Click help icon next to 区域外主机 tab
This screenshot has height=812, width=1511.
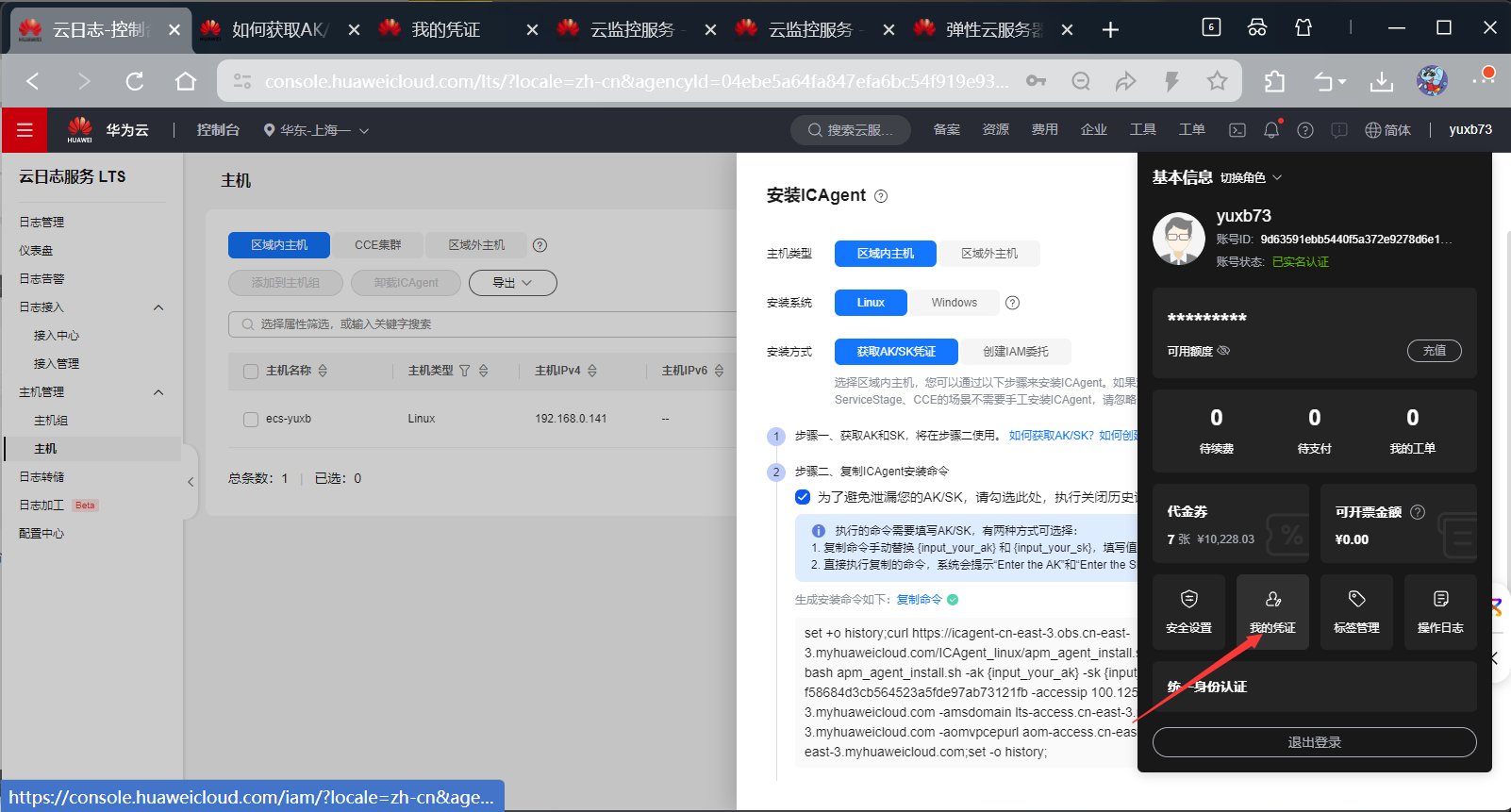pyautogui.click(x=540, y=245)
